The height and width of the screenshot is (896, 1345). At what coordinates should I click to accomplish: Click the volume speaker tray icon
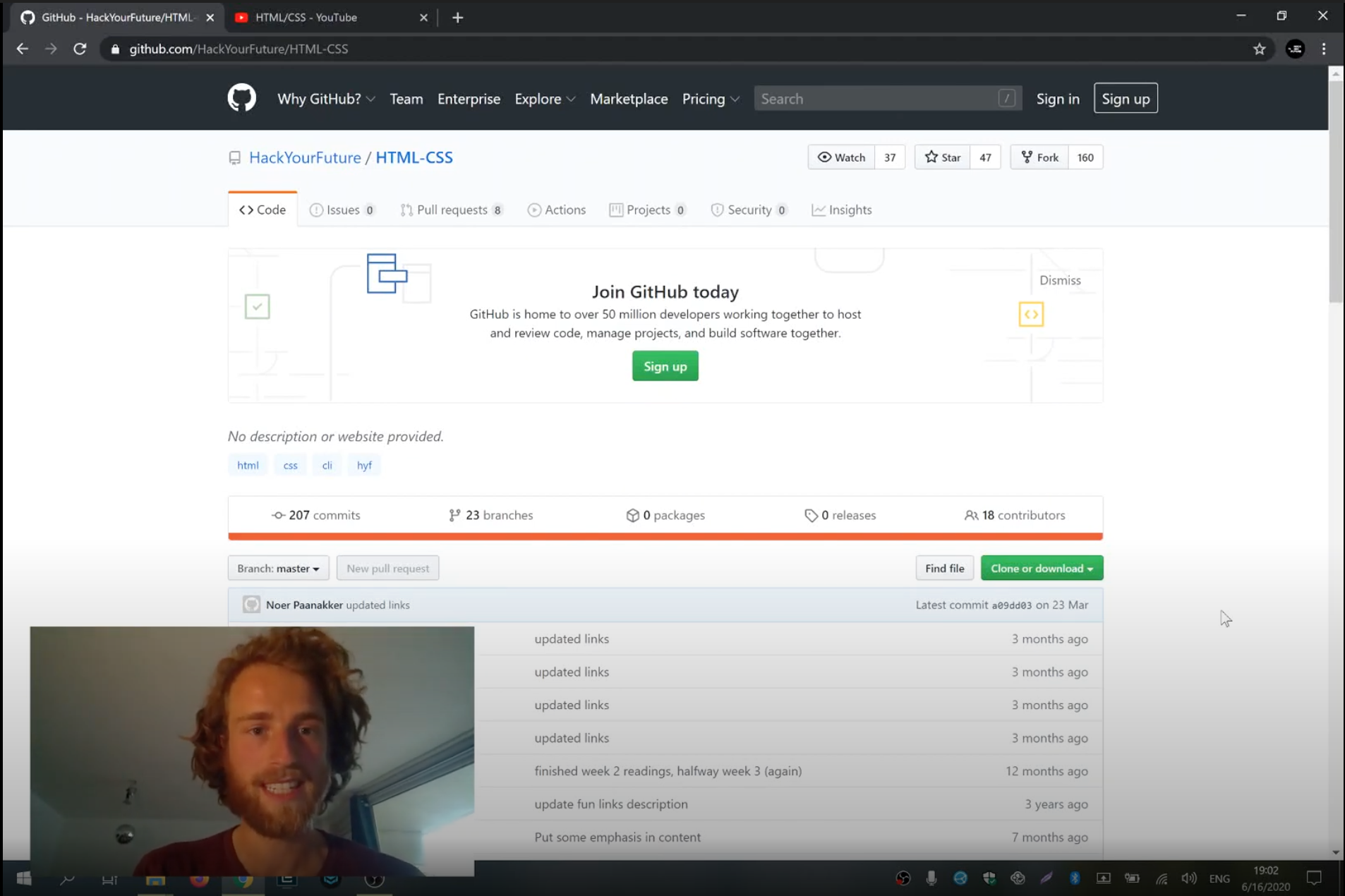point(1188,878)
